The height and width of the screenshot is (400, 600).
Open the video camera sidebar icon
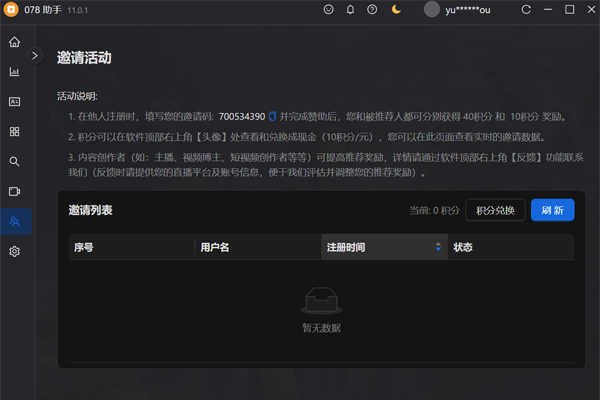[x=14, y=191]
